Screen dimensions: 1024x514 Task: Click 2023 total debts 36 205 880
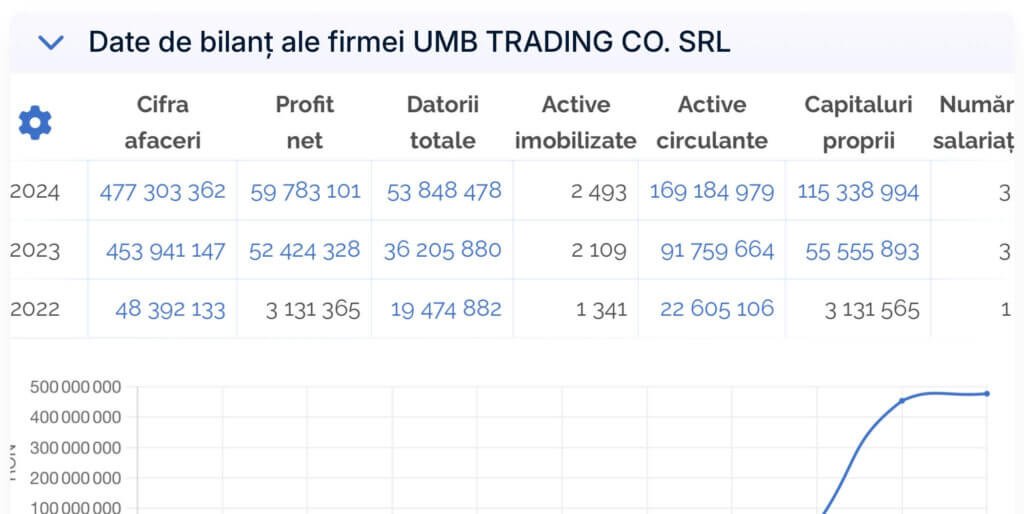point(443,249)
